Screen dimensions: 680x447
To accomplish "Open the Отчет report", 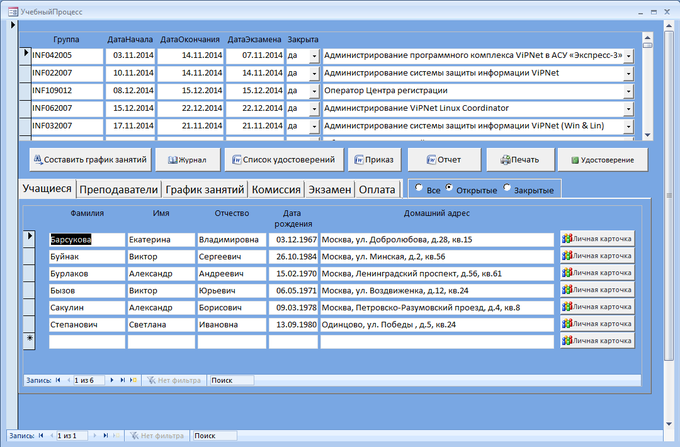I will (x=443, y=159).
